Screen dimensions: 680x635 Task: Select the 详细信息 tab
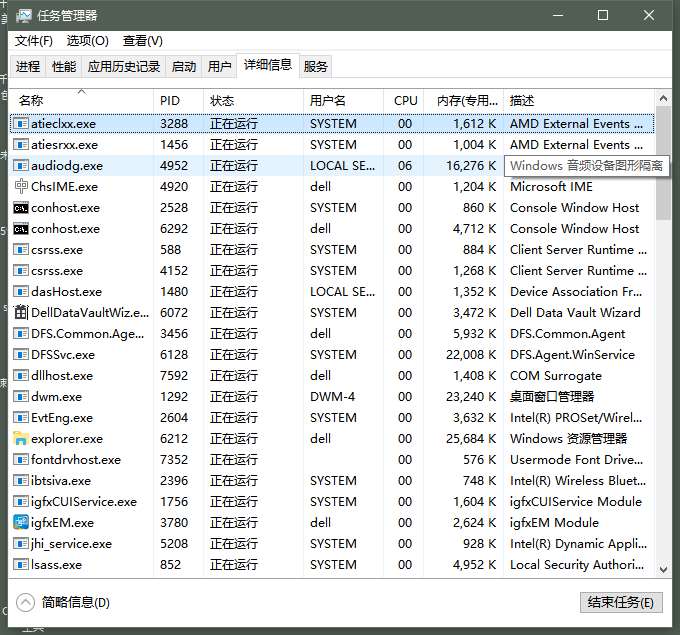click(x=268, y=65)
